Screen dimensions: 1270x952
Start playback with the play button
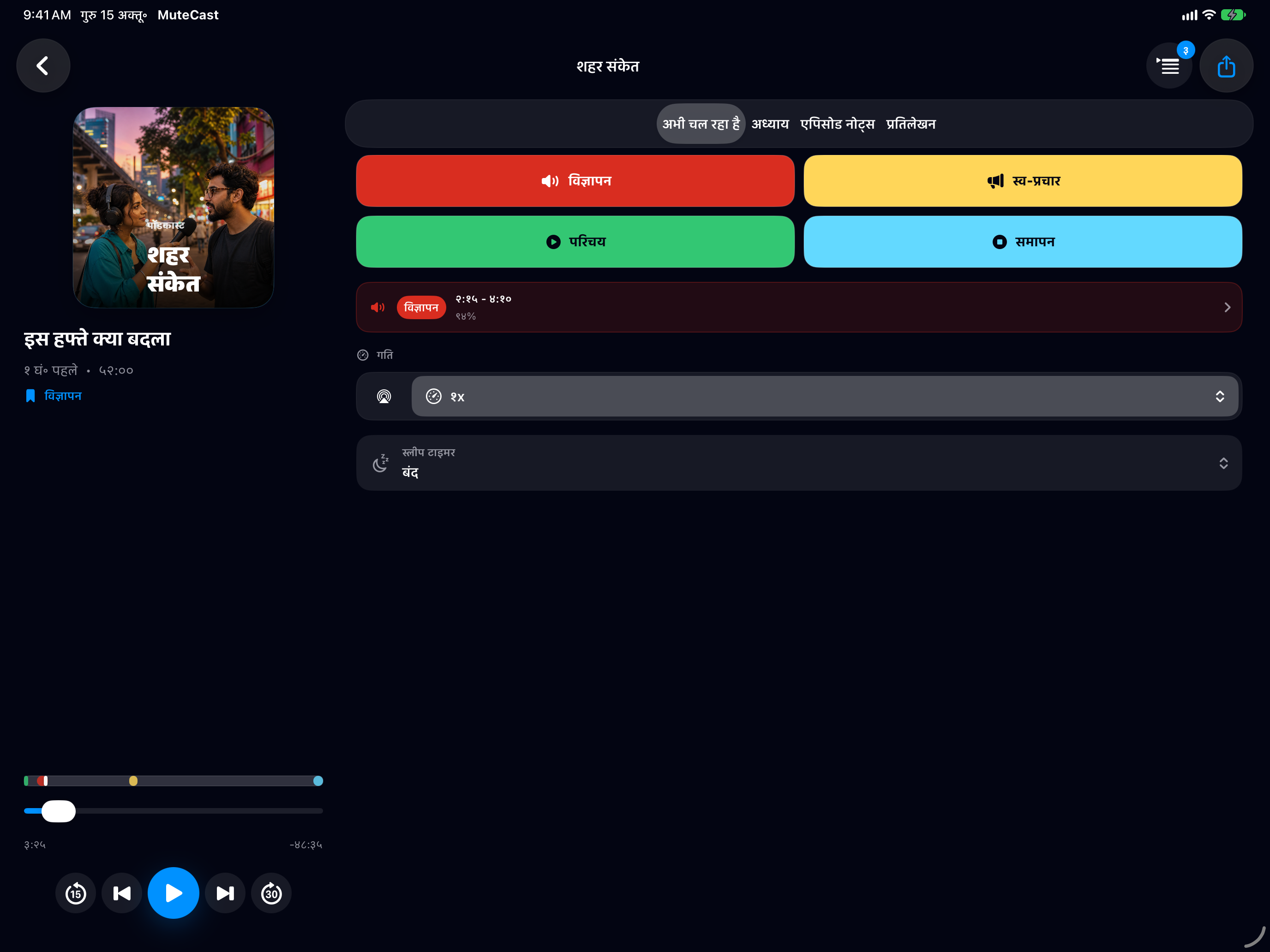coord(174,893)
